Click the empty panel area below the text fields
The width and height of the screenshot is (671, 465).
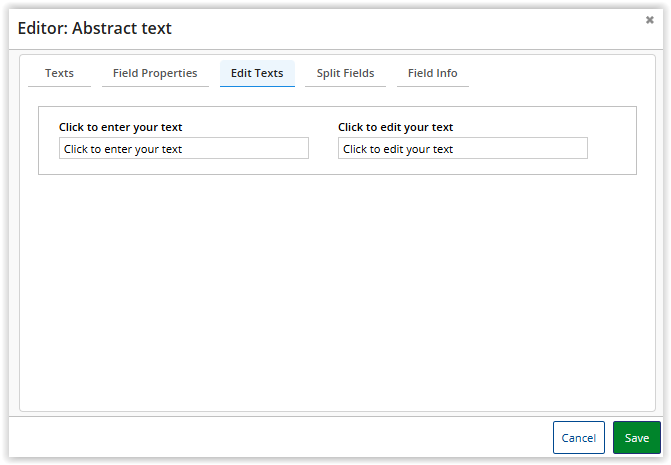click(x=337, y=291)
